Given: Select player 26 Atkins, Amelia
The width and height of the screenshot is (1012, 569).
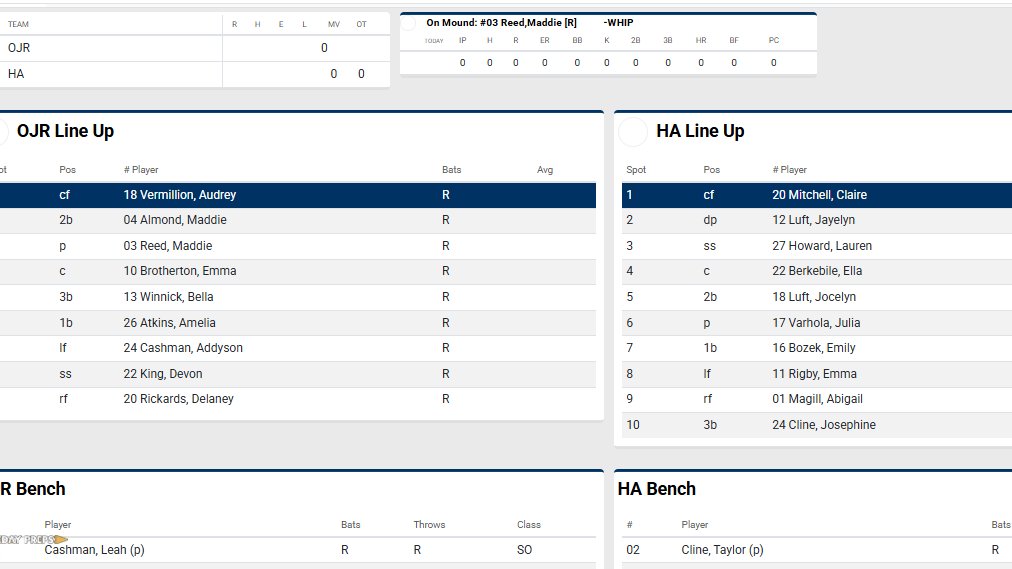Looking at the screenshot, I should pos(170,323).
